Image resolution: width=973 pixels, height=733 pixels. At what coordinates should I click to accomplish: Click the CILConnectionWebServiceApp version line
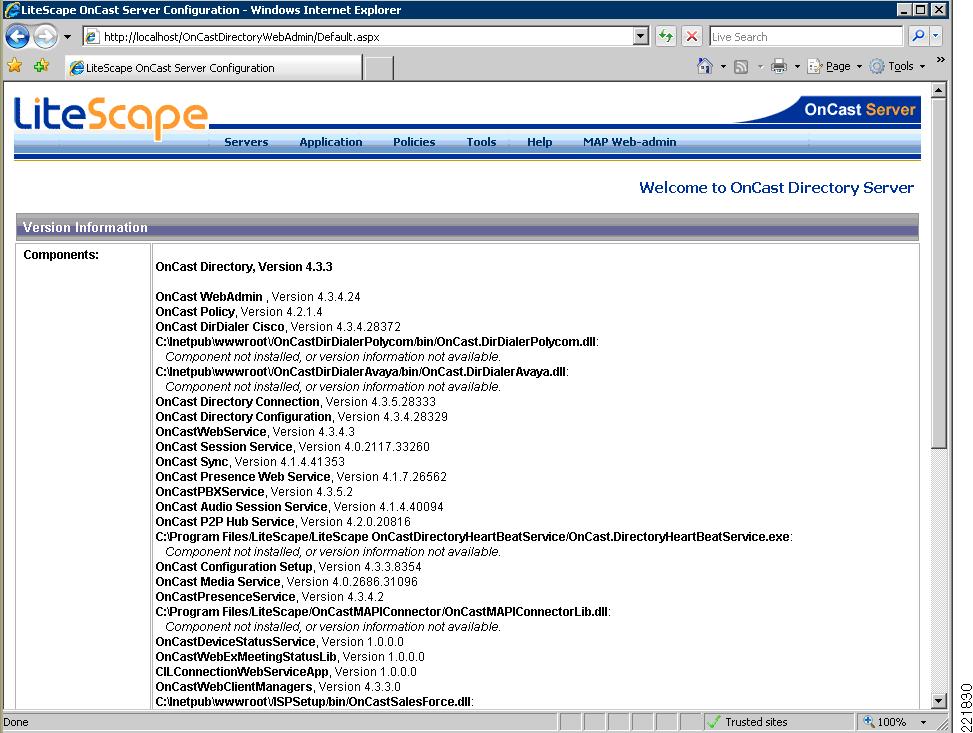tap(286, 672)
